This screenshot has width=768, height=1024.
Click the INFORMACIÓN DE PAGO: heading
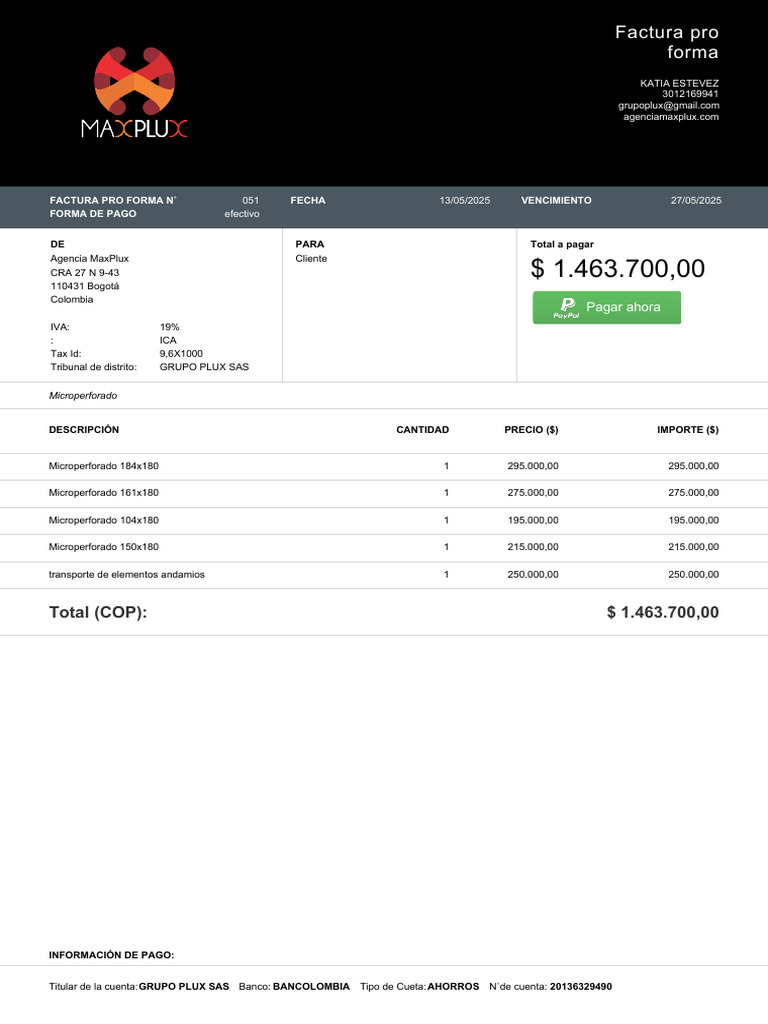[x=112, y=955]
